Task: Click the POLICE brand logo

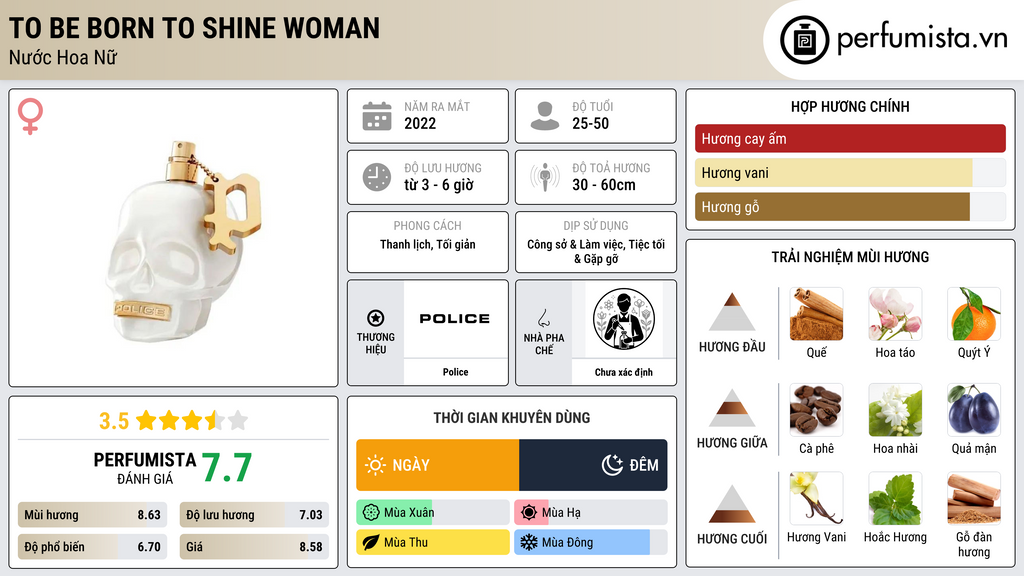Action: pos(455,319)
